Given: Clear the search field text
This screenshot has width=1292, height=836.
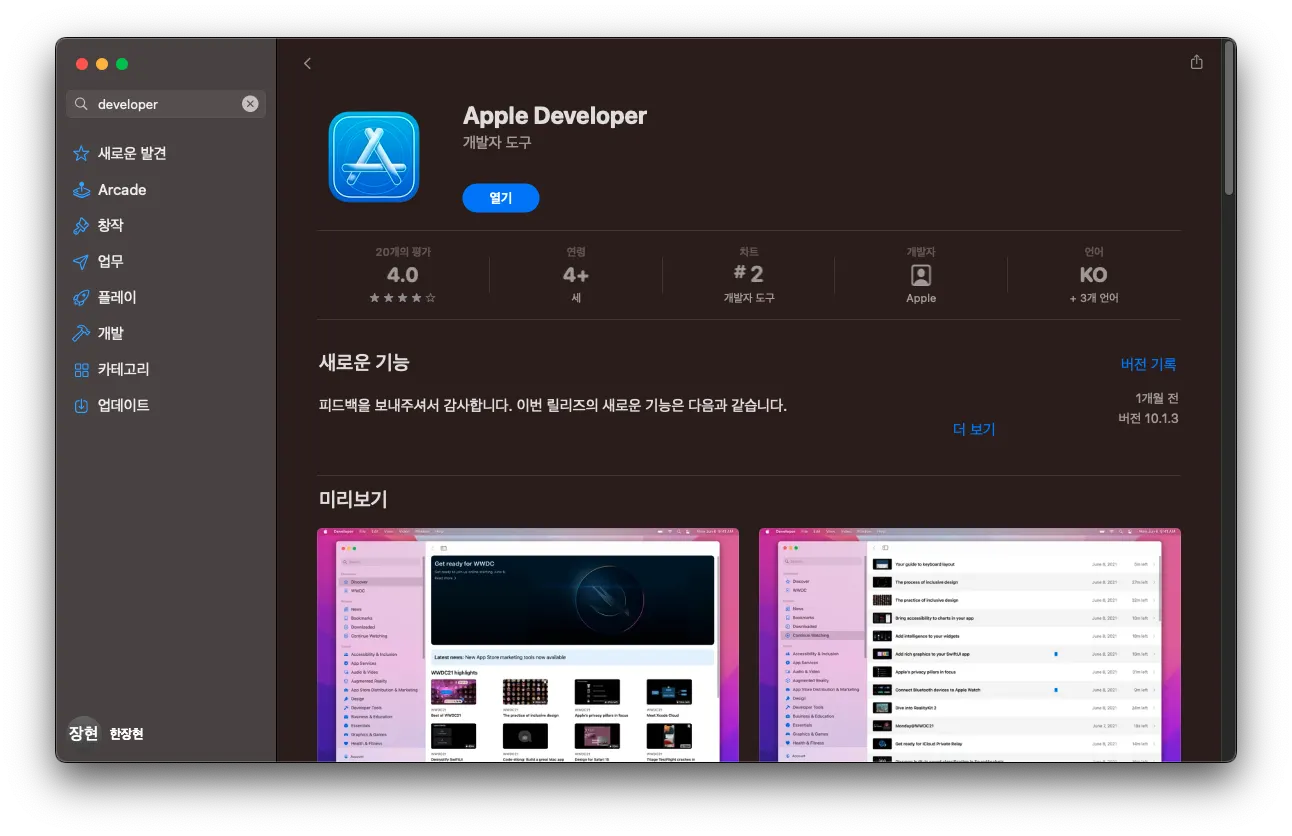Looking at the screenshot, I should 250,104.
